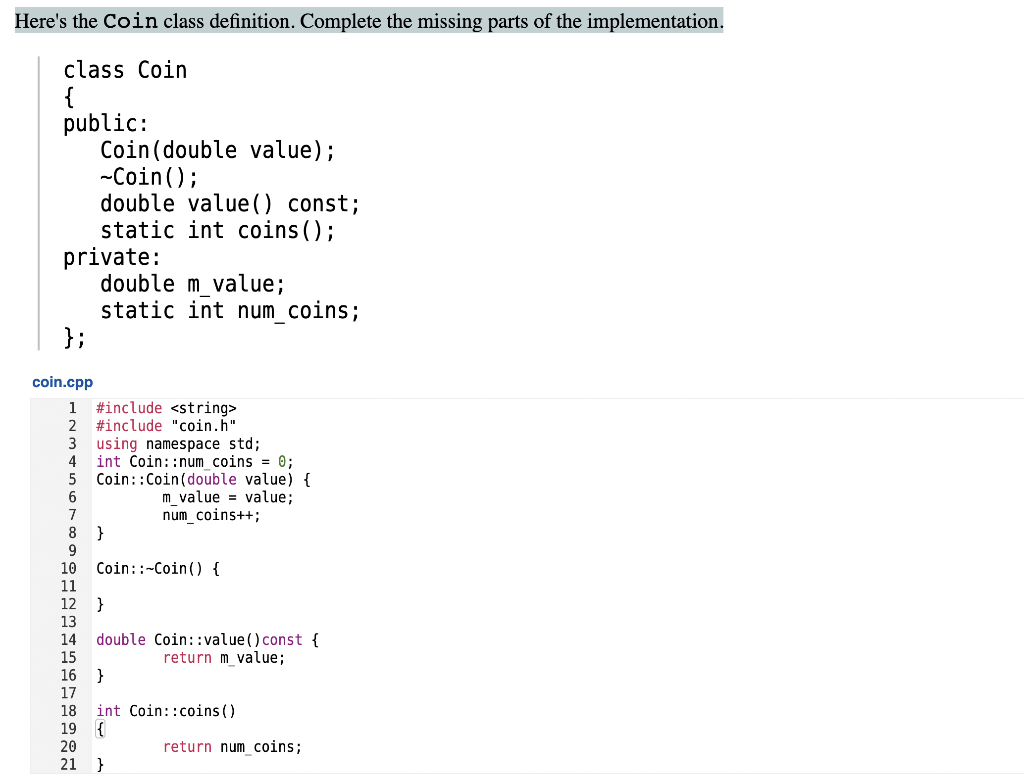Click the num_coins member variable declaration
The image size is (1024, 784).
[230, 311]
